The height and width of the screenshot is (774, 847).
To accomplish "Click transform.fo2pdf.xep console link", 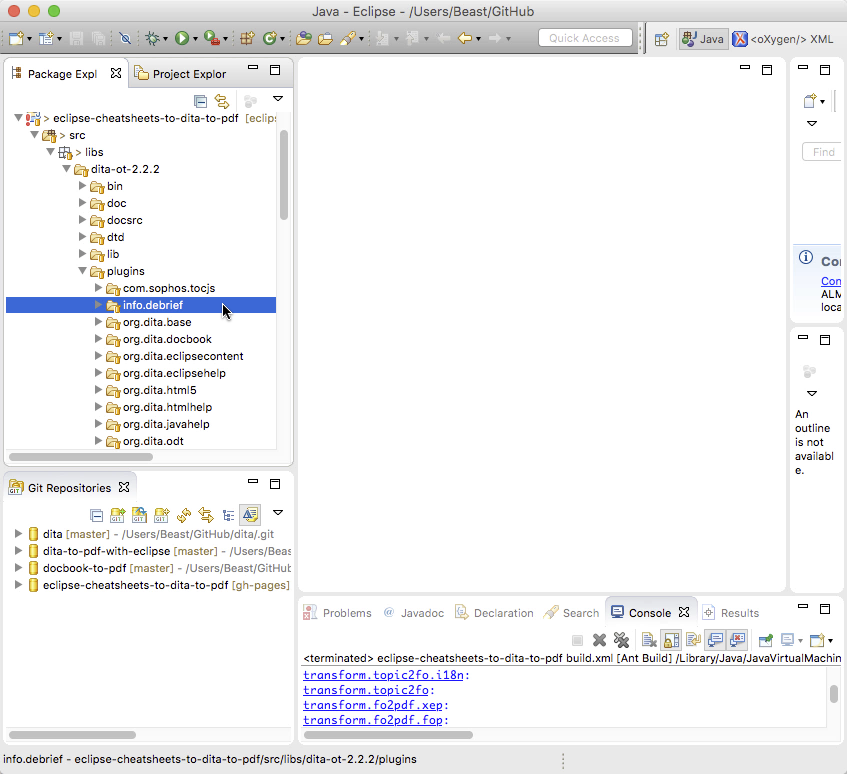I will [x=373, y=705].
